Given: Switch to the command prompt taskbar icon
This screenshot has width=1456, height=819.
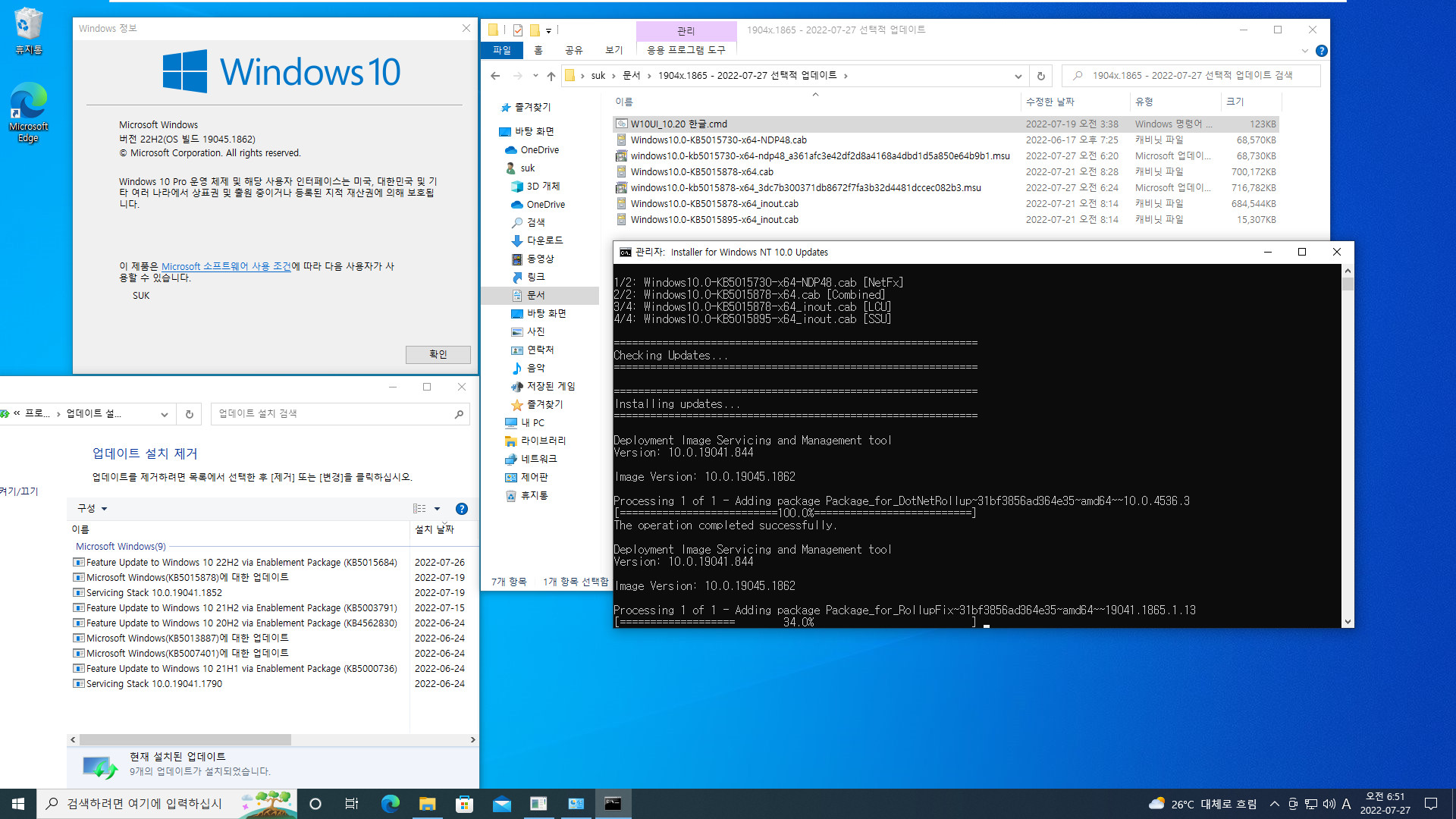Looking at the screenshot, I should 613,804.
